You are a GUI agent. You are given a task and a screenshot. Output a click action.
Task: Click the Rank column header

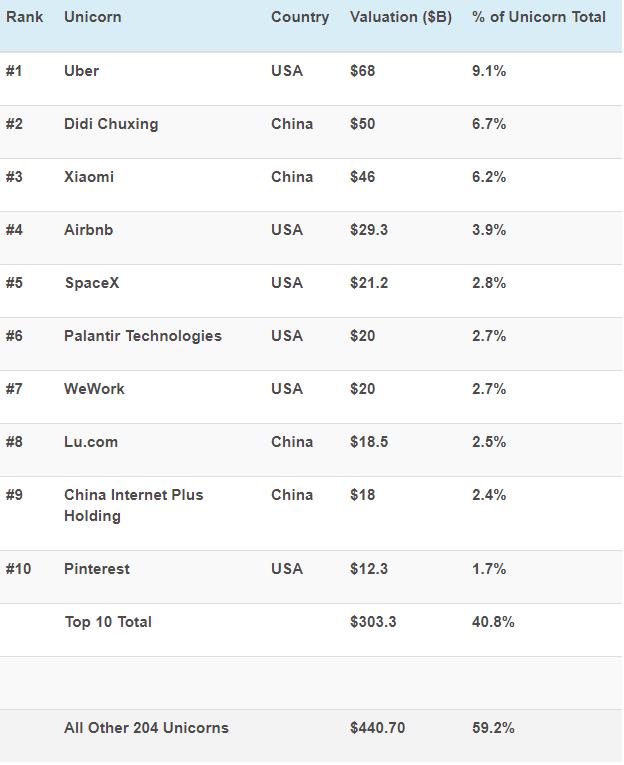coord(24,17)
